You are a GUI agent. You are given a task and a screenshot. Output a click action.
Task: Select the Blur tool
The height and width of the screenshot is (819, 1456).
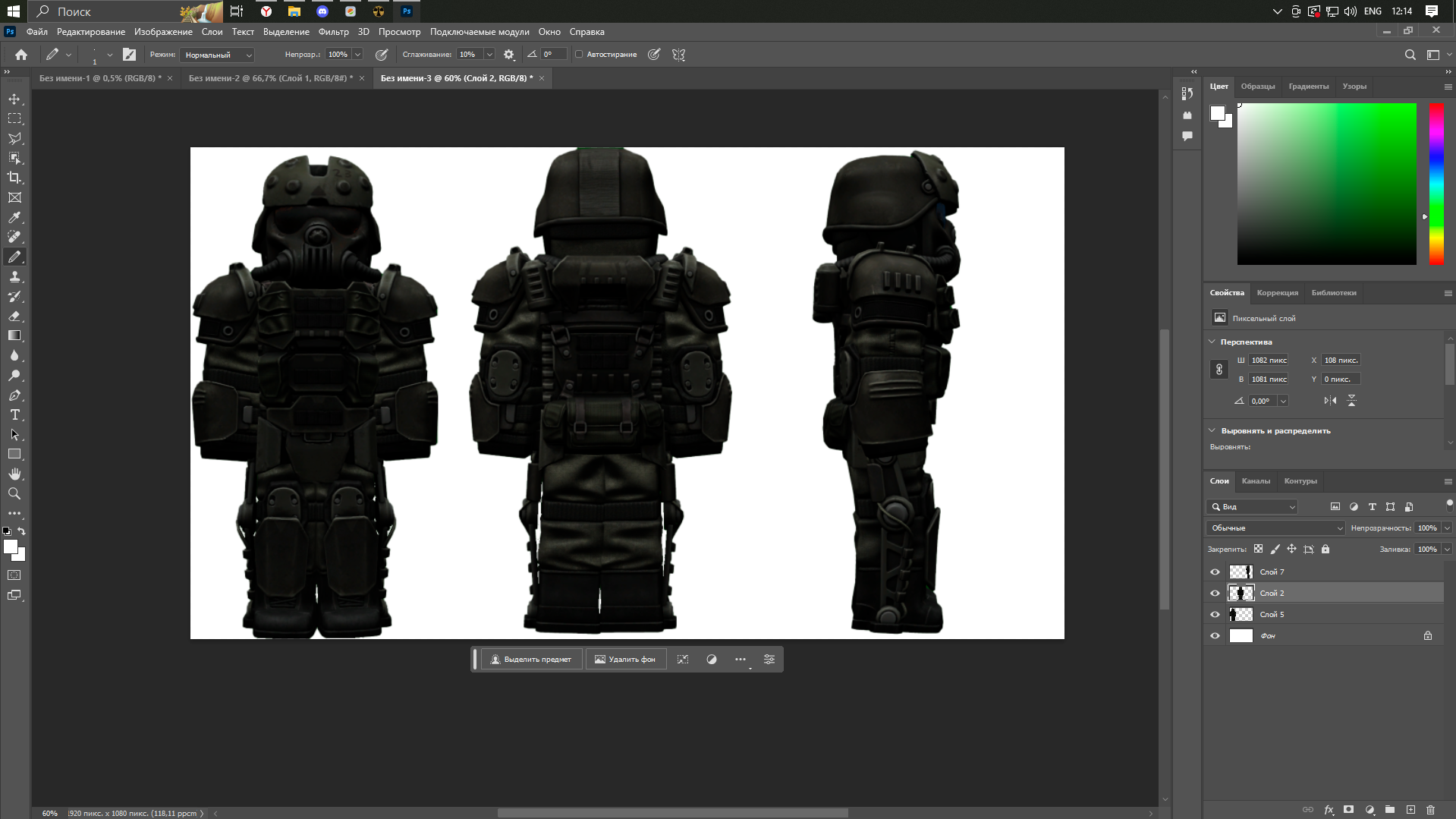click(x=14, y=356)
